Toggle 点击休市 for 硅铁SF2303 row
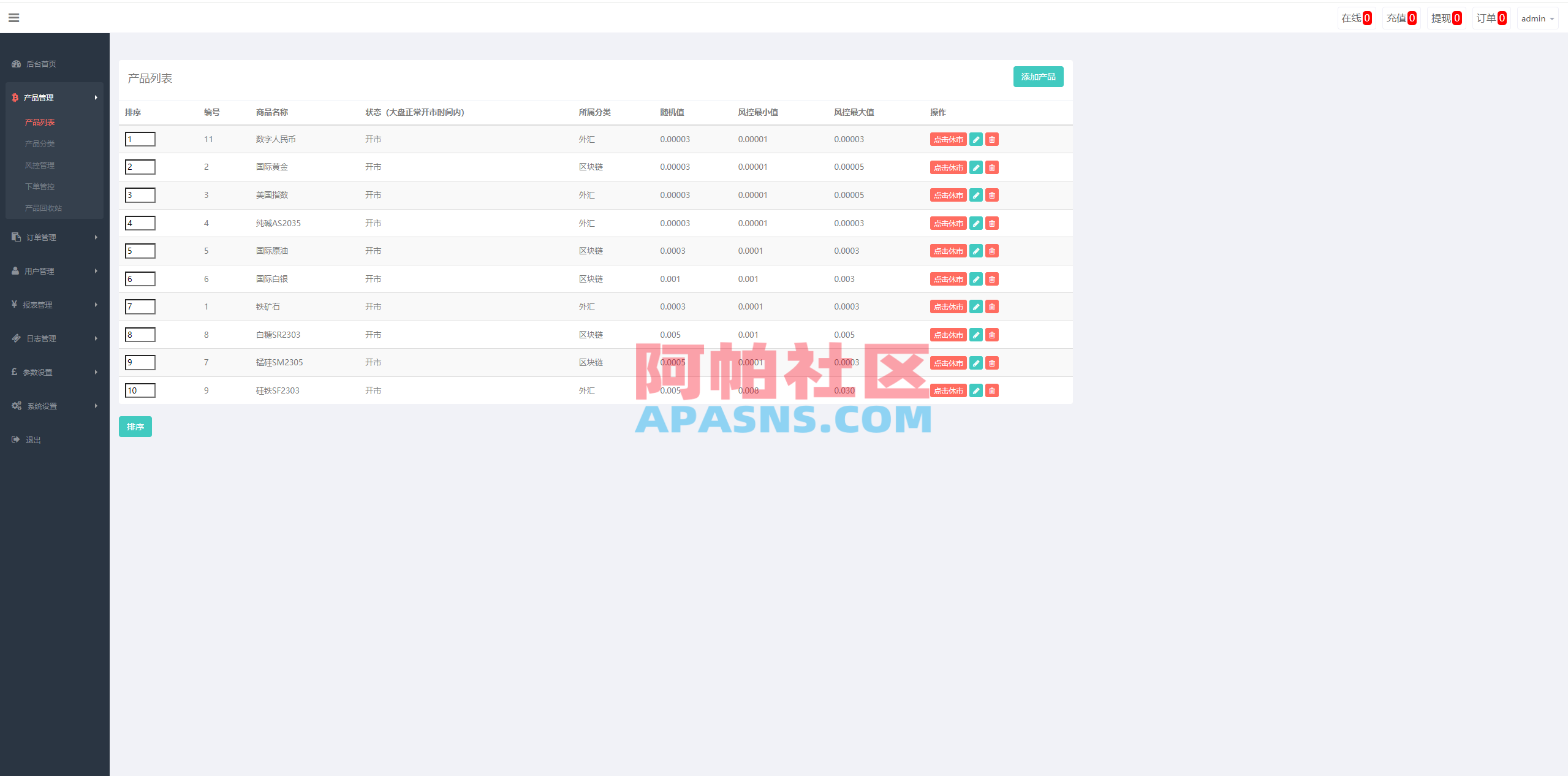Viewport: 1568px width, 776px height. click(x=948, y=390)
